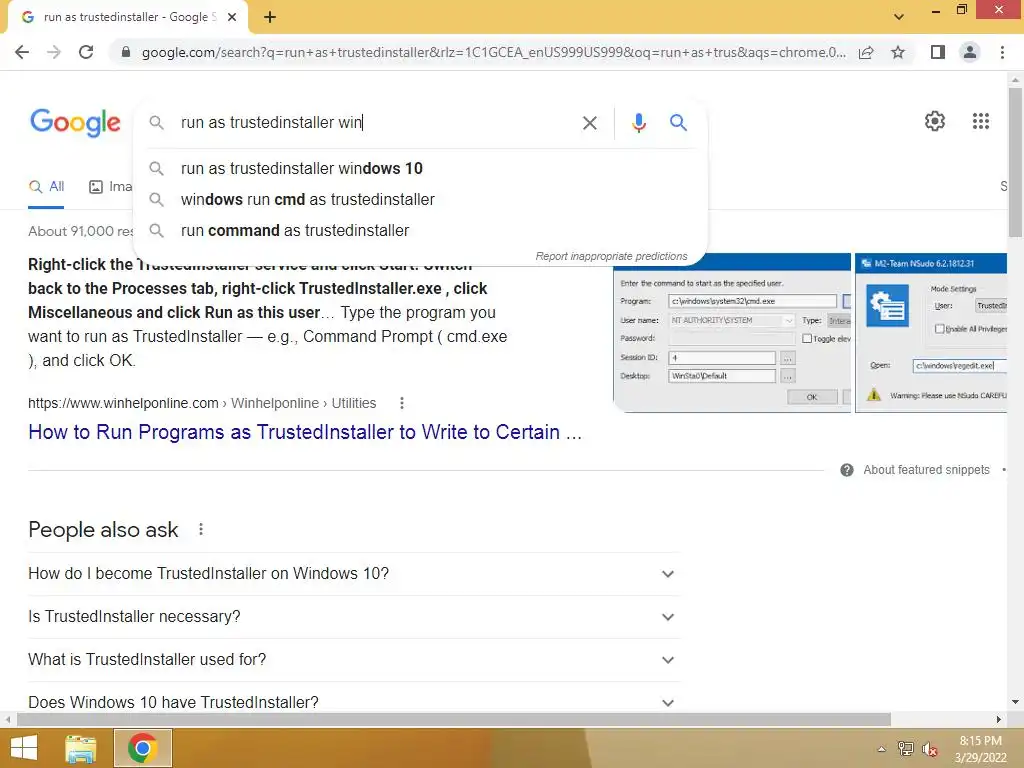Open the Windows Start button
Image resolution: width=1024 pixels, height=768 pixels.
pyautogui.click(x=24, y=748)
